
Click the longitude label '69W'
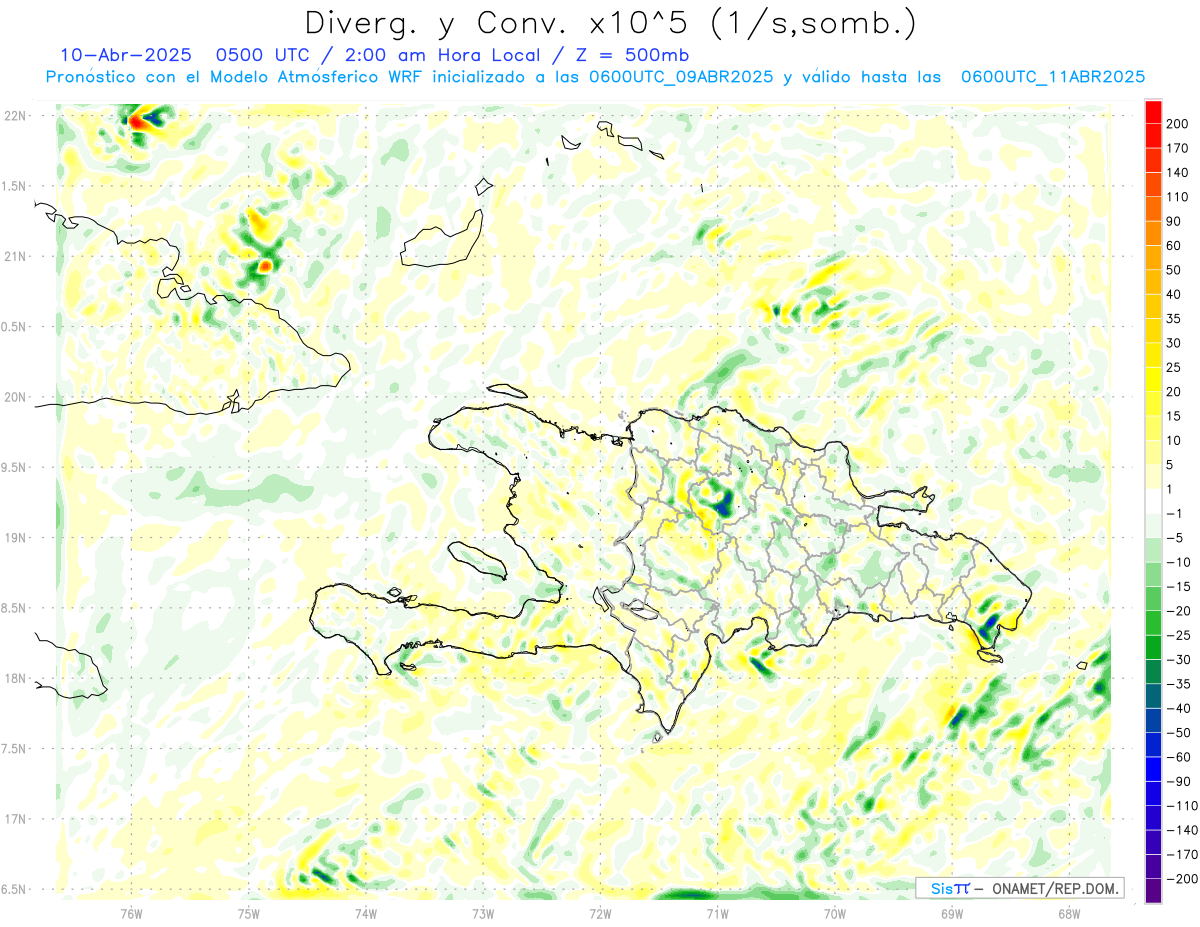click(951, 914)
